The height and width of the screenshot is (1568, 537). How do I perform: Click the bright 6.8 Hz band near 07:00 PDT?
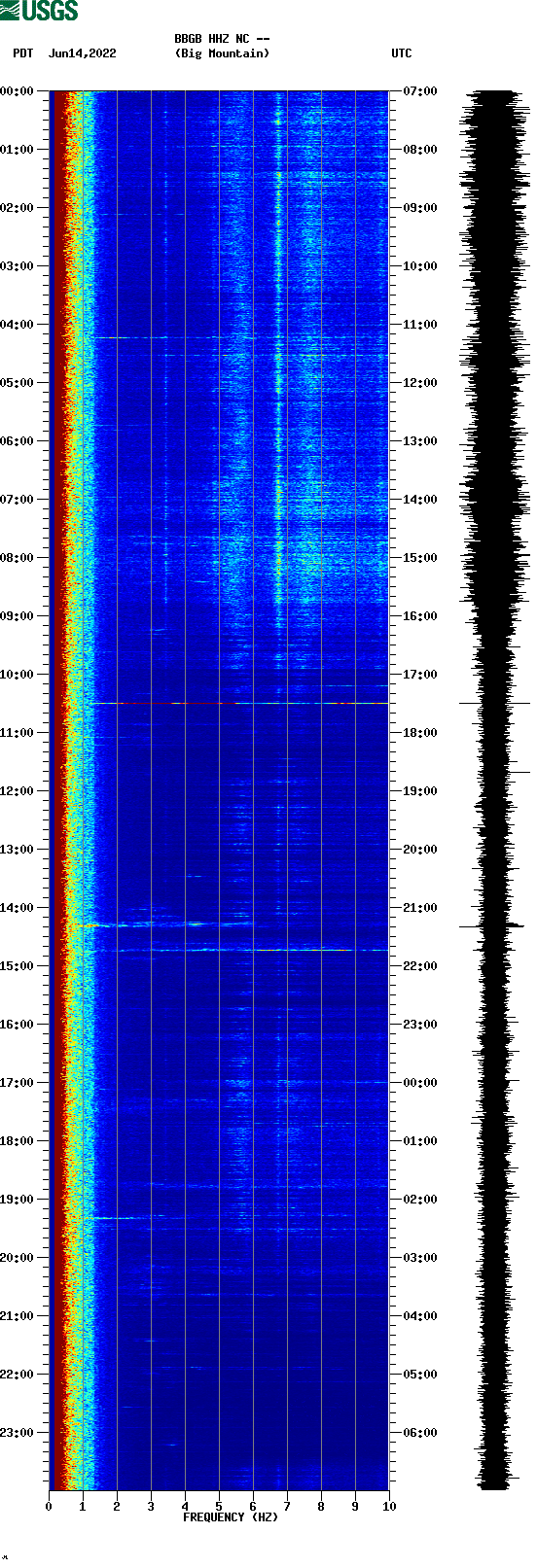click(x=279, y=494)
